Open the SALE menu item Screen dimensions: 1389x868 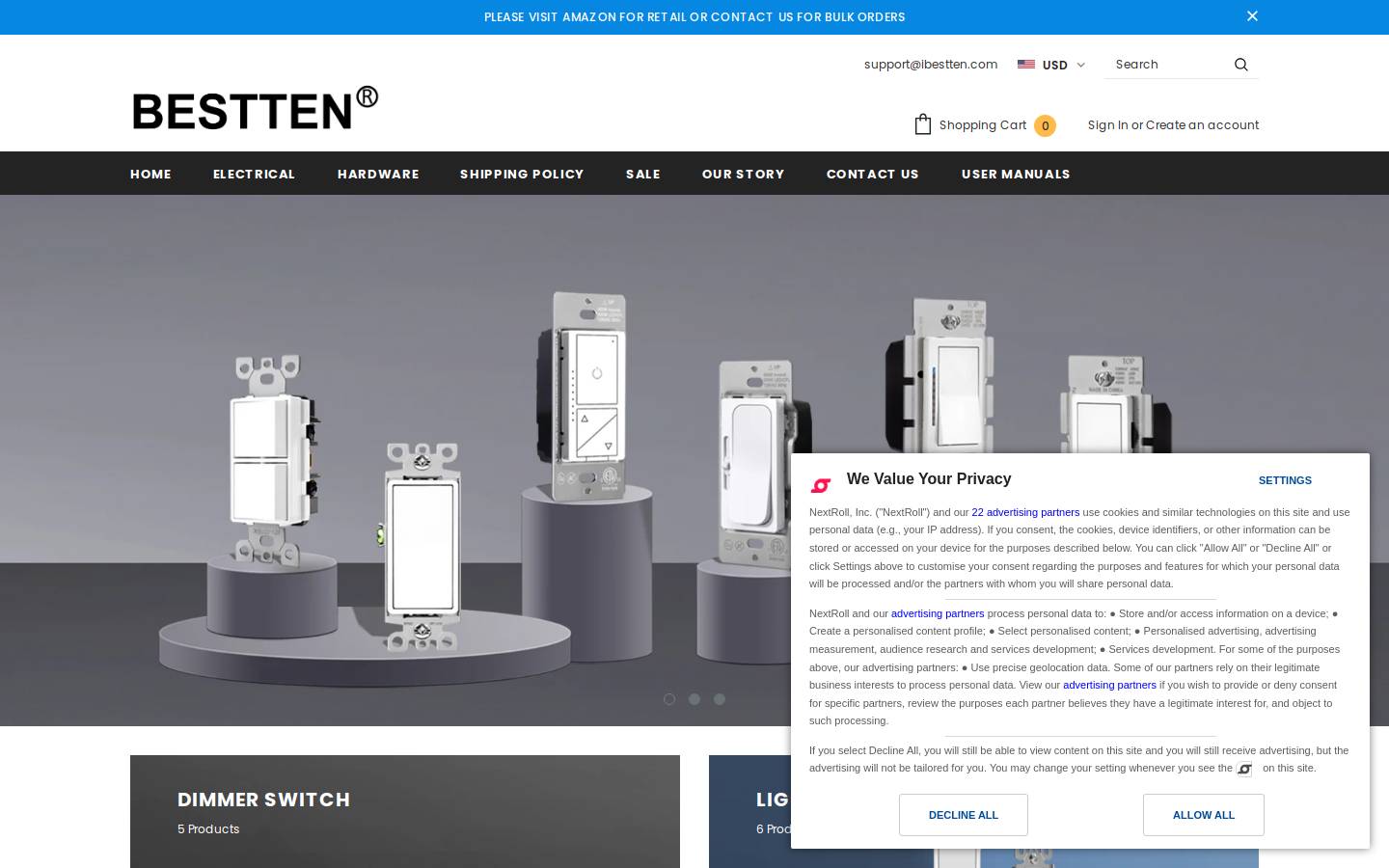pos(643,174)
